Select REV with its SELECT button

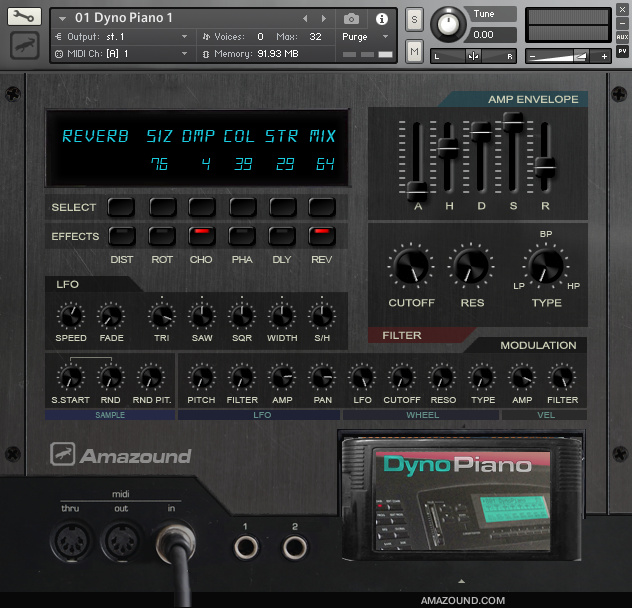pos(322,207)
